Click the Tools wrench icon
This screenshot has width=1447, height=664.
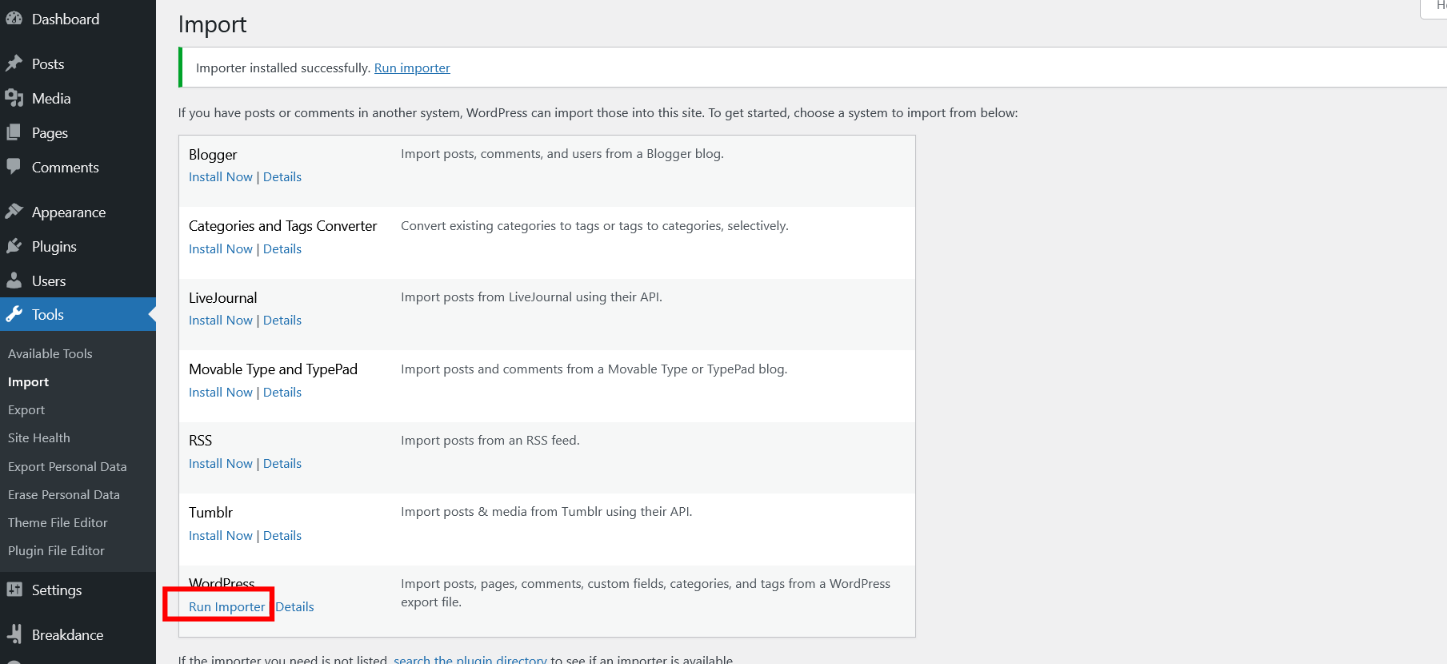(x=14, y=314)
